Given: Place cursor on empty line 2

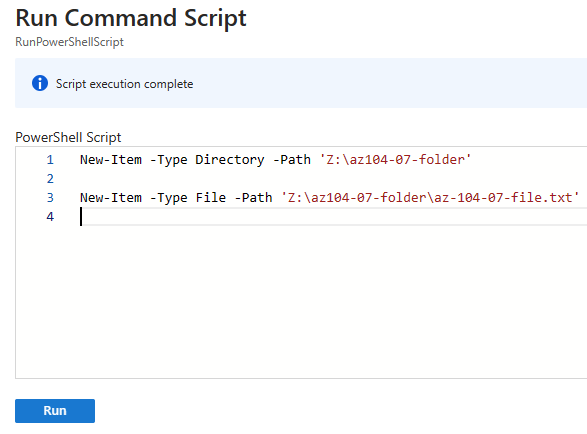Looking at the screenshot, I should tap(333, 179).
